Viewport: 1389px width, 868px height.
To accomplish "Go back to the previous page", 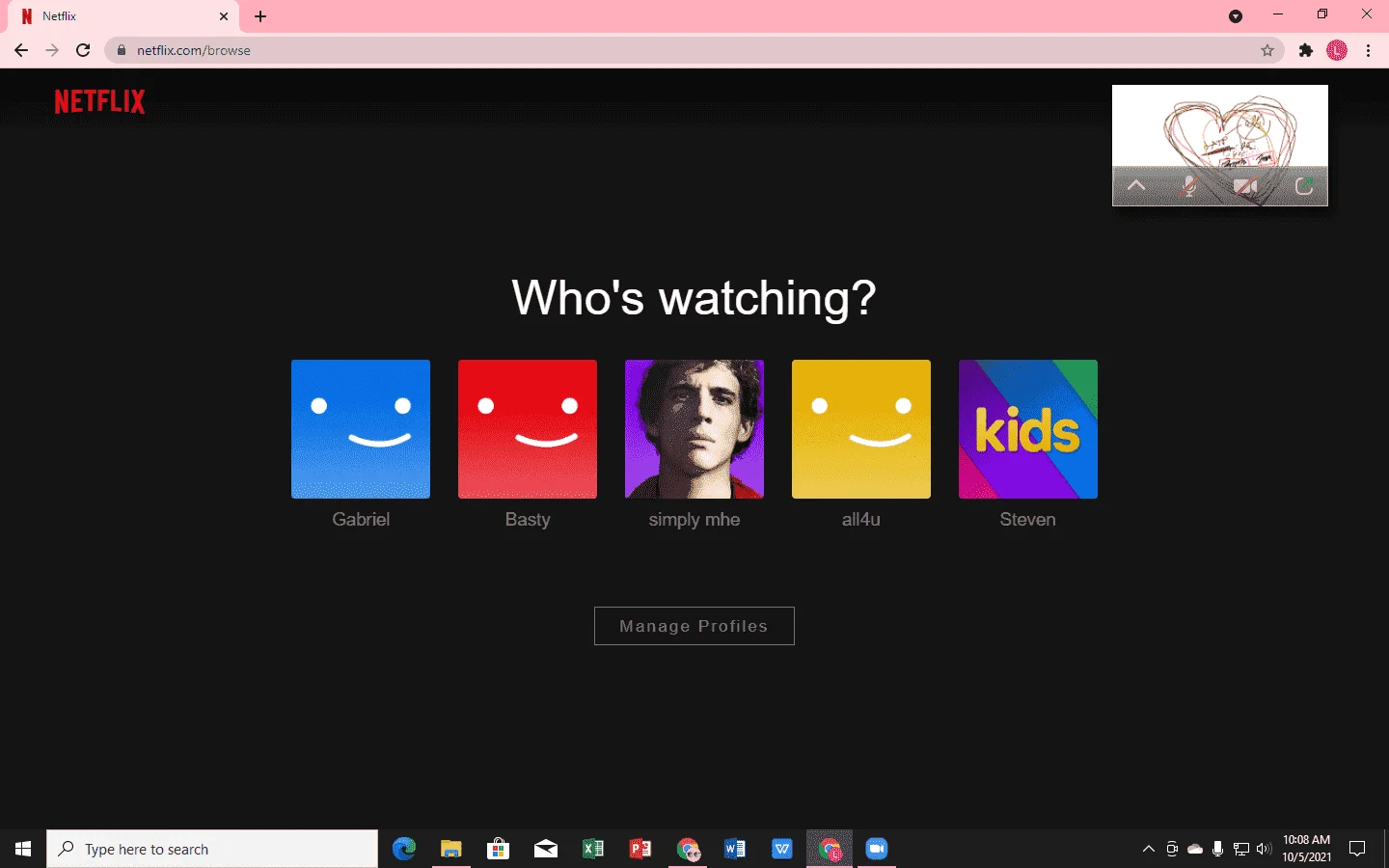I will [21, 50].
